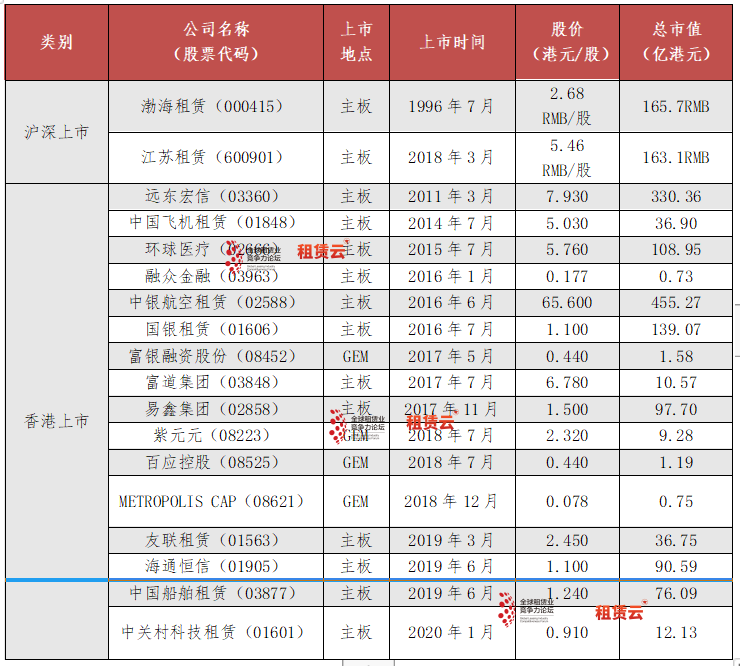Select the 类别 header cell
Screen dimensions: 740x666
57,42
